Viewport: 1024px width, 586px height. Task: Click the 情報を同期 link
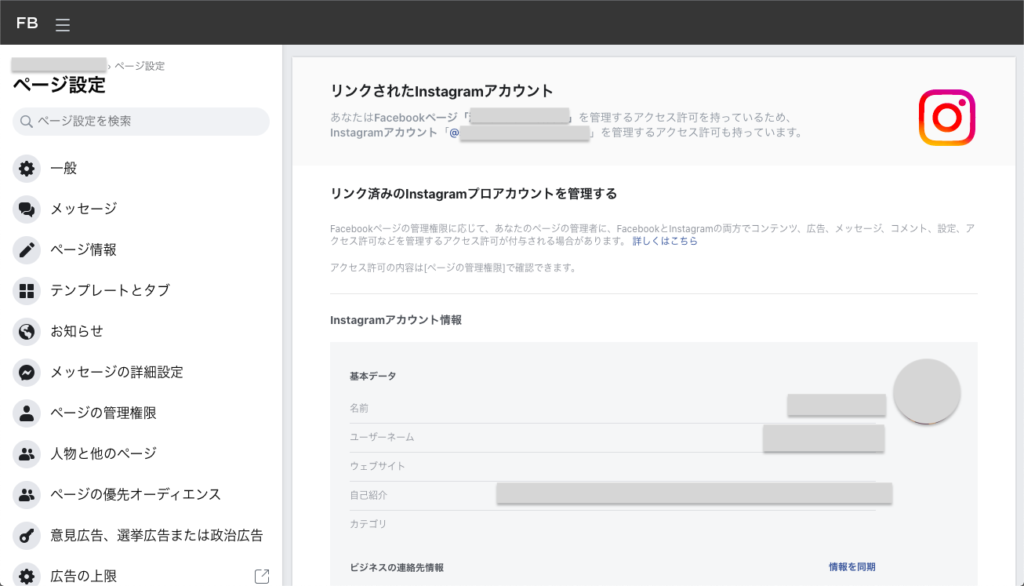[x=852, y=567]
